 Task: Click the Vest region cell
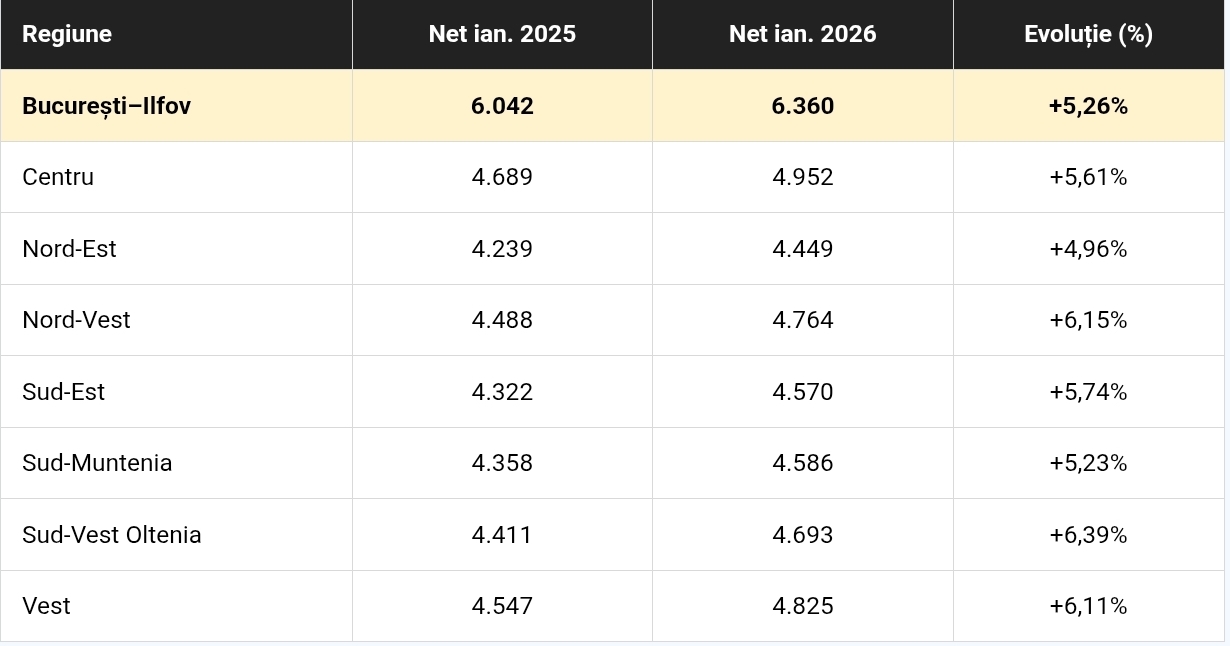point(46,606)
